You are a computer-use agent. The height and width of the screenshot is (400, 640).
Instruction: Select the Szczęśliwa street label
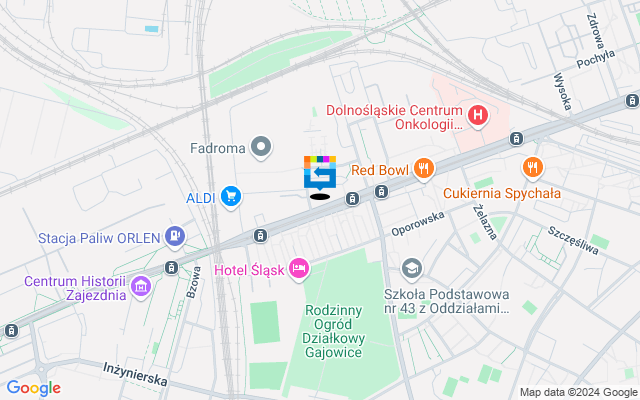pos(573,240)
